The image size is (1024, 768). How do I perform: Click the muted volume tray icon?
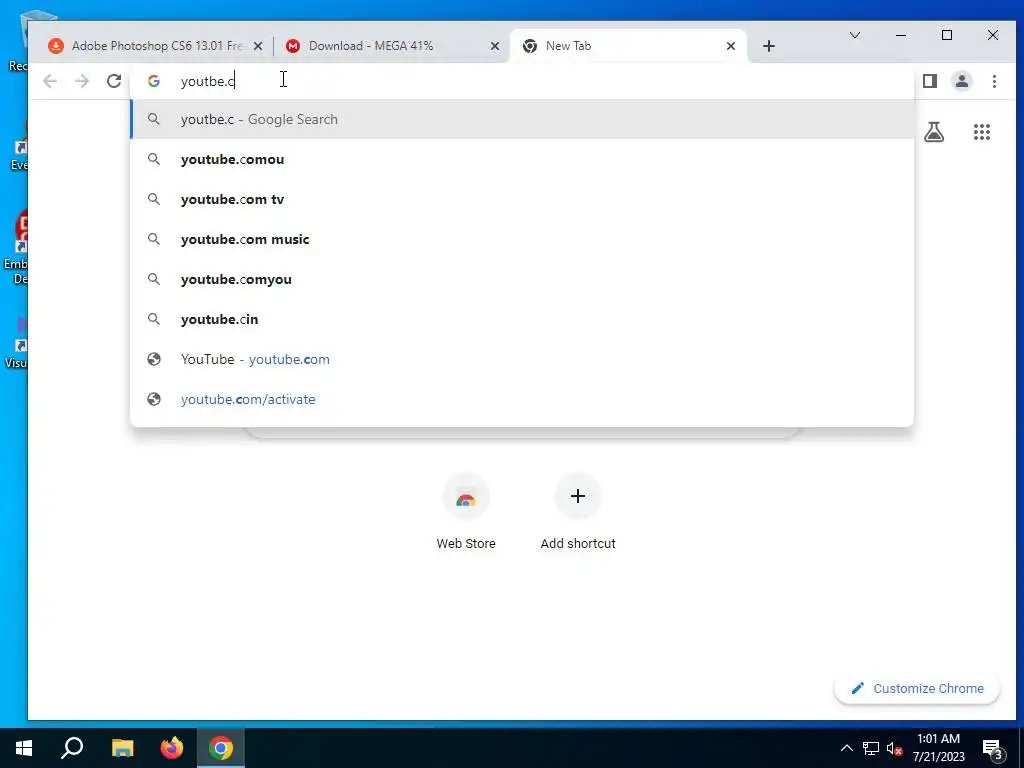coord(894,748)
